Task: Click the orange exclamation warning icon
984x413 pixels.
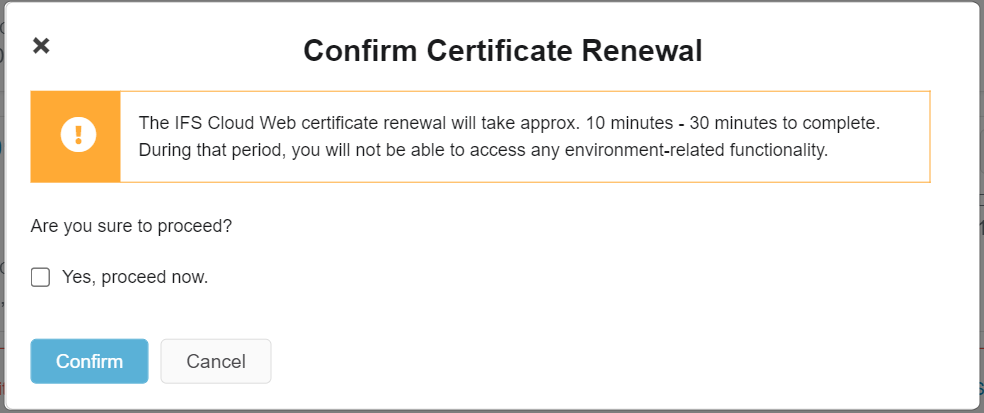Action: [x=78, y=134]
